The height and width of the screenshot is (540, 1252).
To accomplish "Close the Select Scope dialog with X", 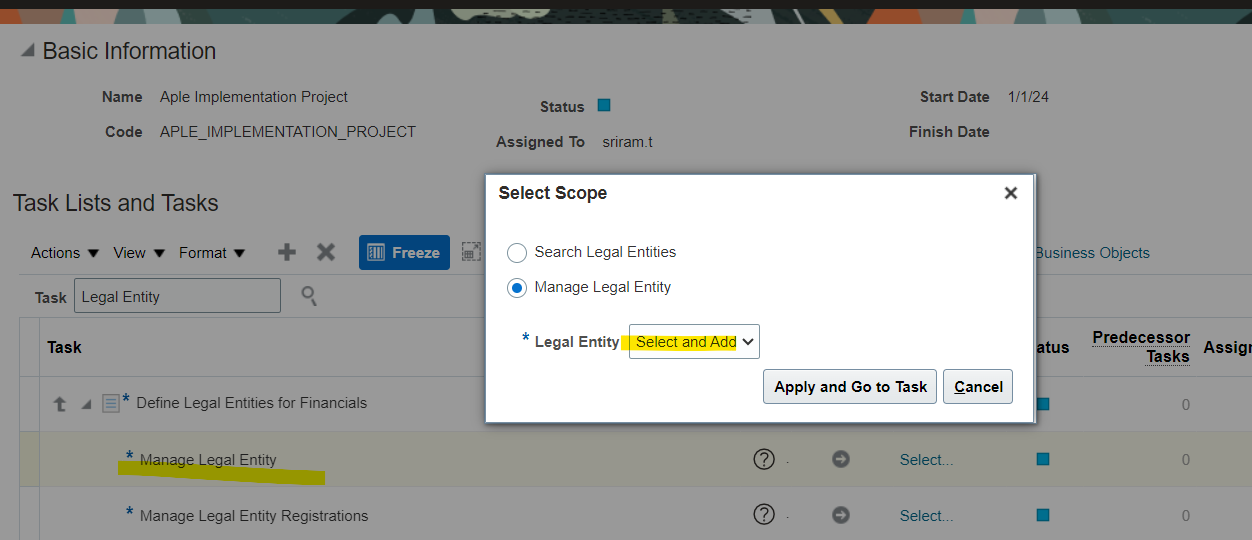I will (1011, 193).
